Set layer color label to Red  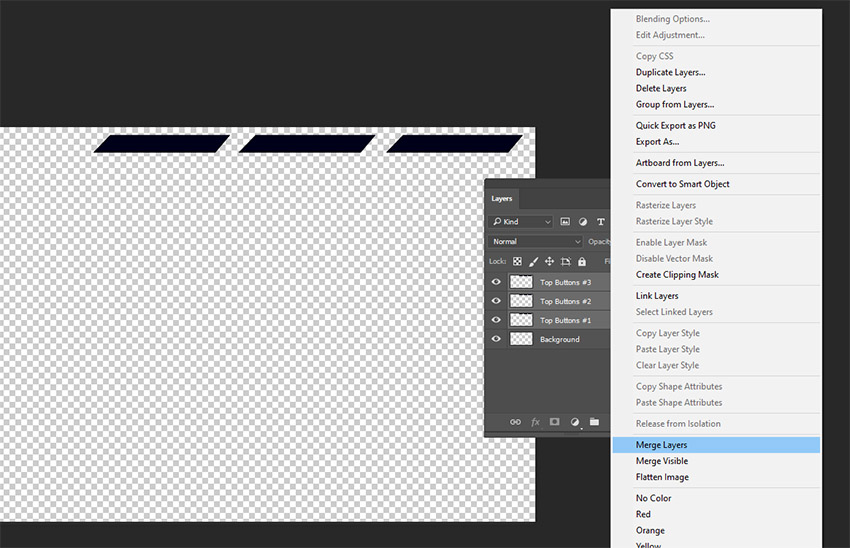[x=643, y=514]
